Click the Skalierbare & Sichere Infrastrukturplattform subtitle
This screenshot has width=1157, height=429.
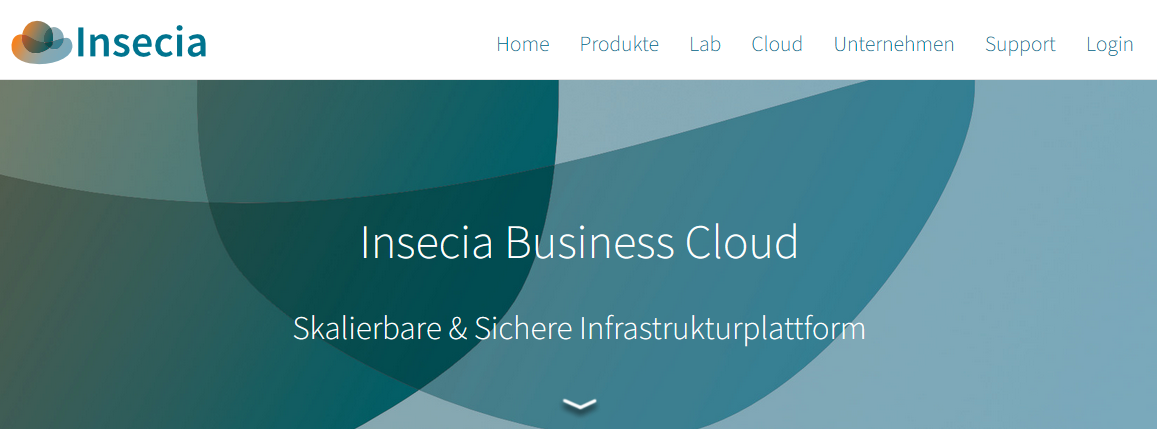point(579,329)
